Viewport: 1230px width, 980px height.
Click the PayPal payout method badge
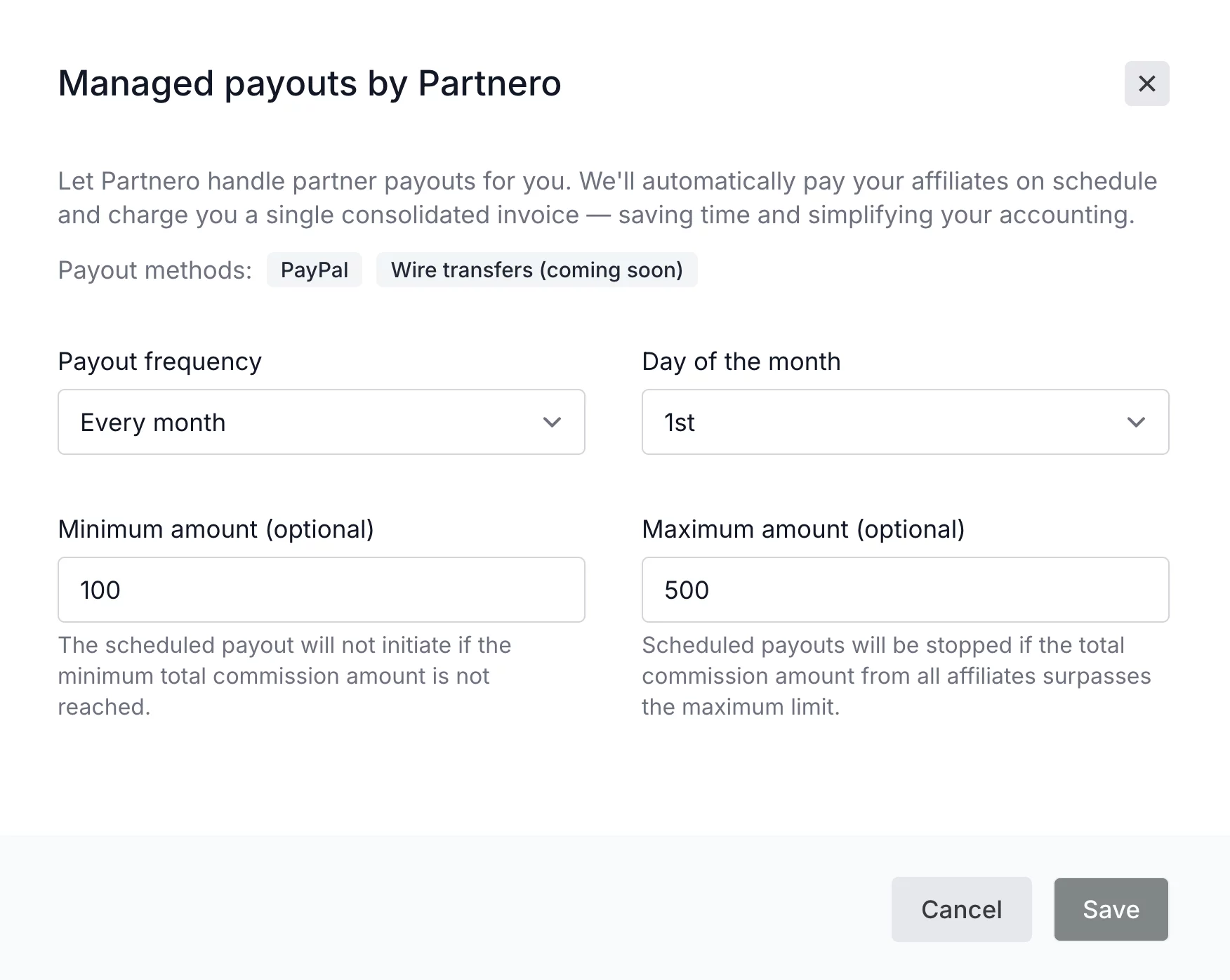click(314, 270)
